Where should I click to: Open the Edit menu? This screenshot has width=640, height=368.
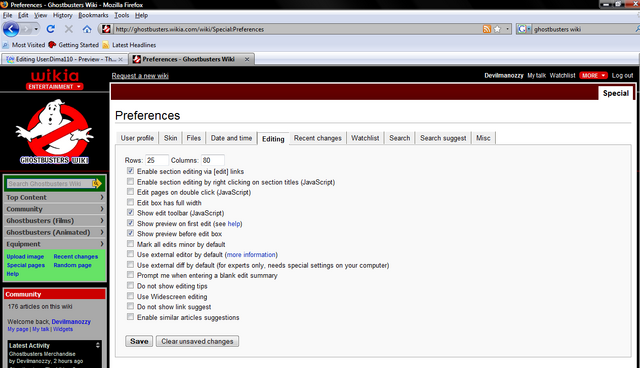coord(23,15)
